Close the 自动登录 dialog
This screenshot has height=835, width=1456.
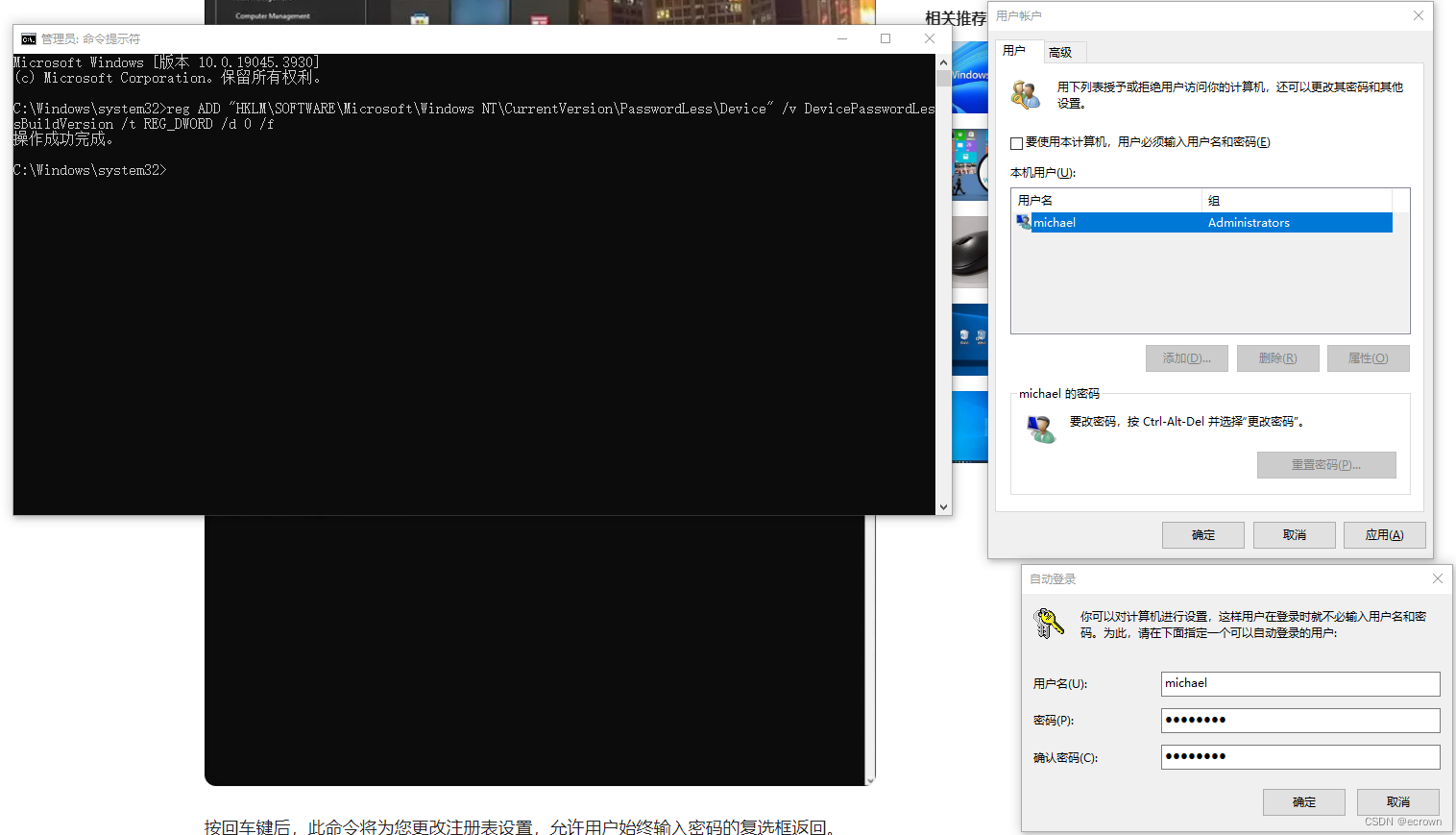pyautogui.click(x=1437, y=578)
